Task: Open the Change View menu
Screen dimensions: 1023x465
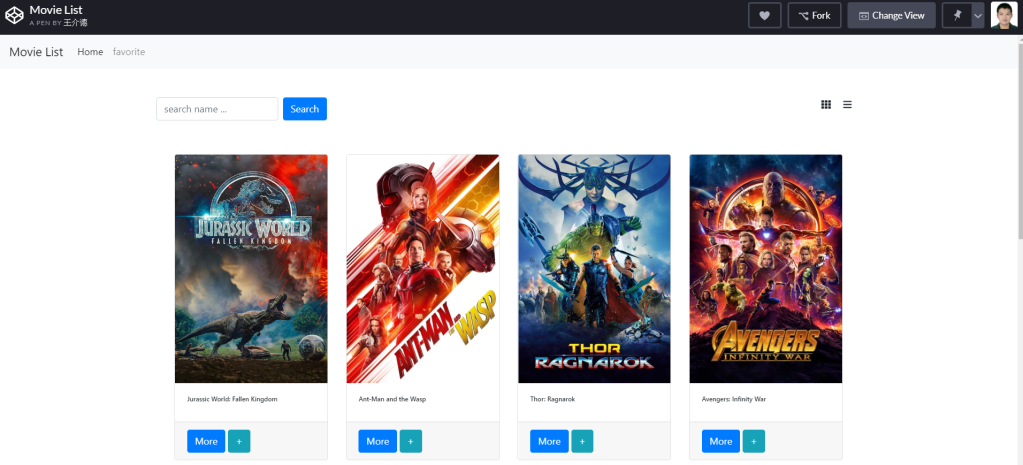Action: tap(891, 16)
